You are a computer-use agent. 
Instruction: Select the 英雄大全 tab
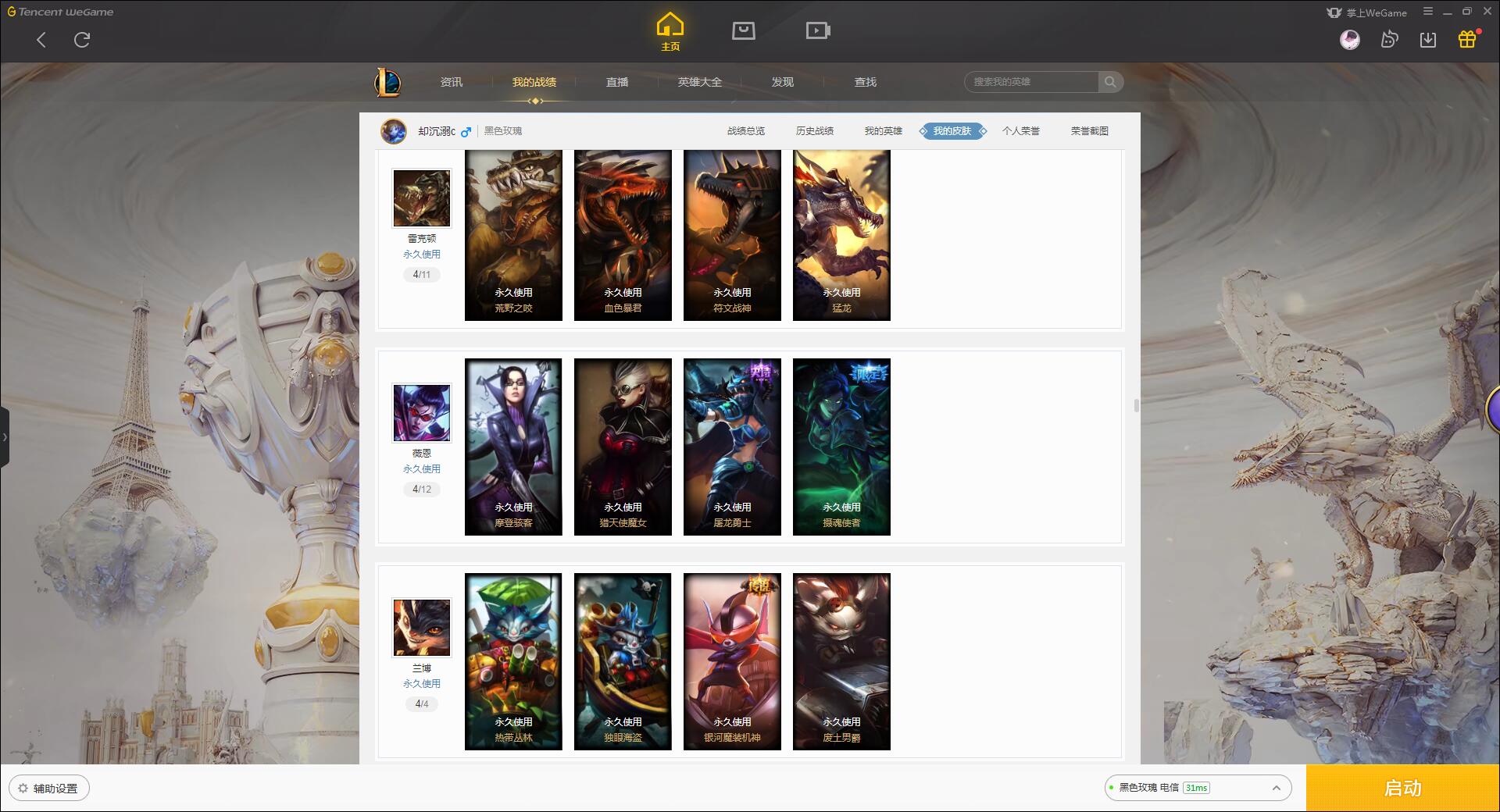700,82
